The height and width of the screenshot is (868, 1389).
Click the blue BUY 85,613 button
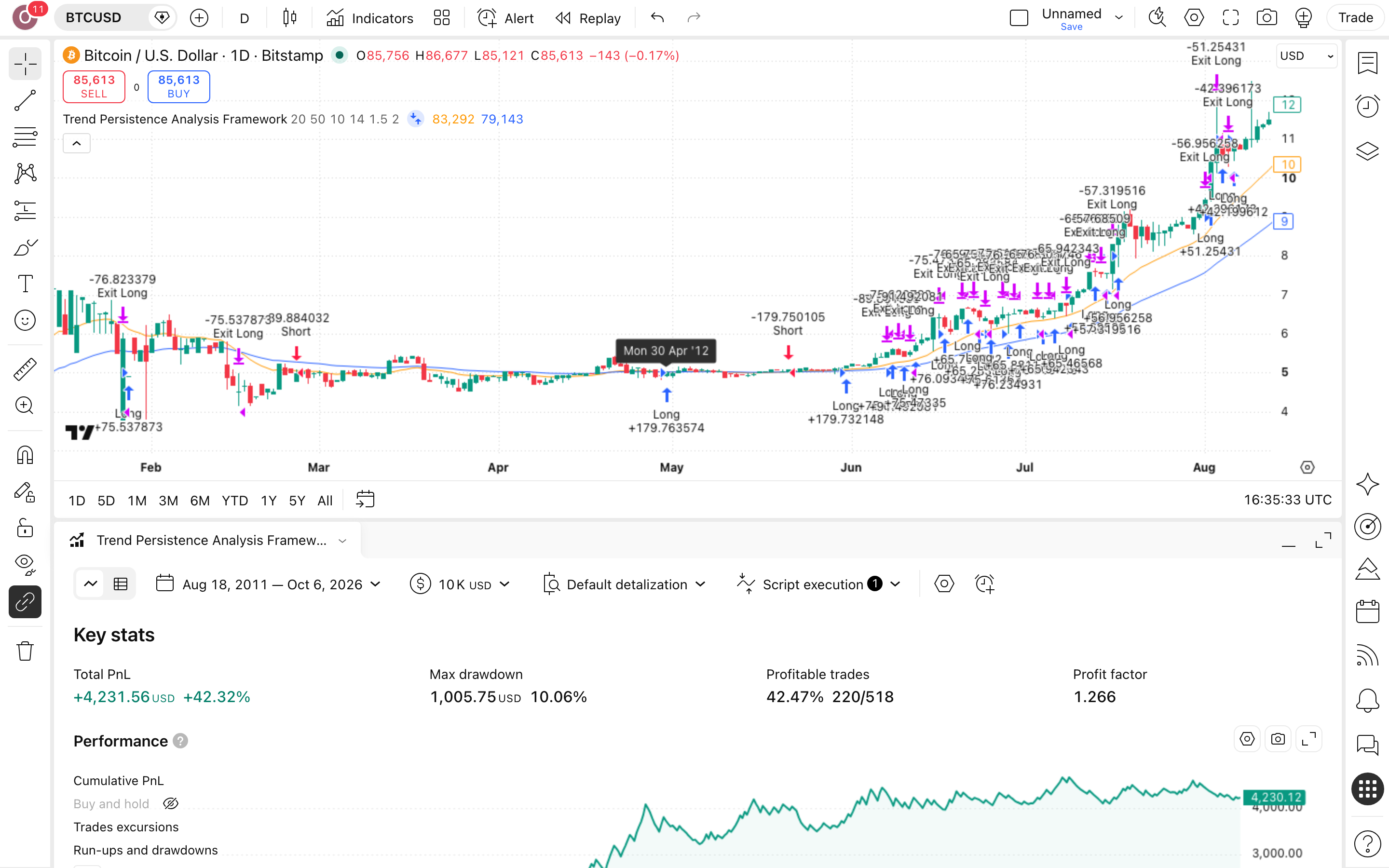click(178, 86)
